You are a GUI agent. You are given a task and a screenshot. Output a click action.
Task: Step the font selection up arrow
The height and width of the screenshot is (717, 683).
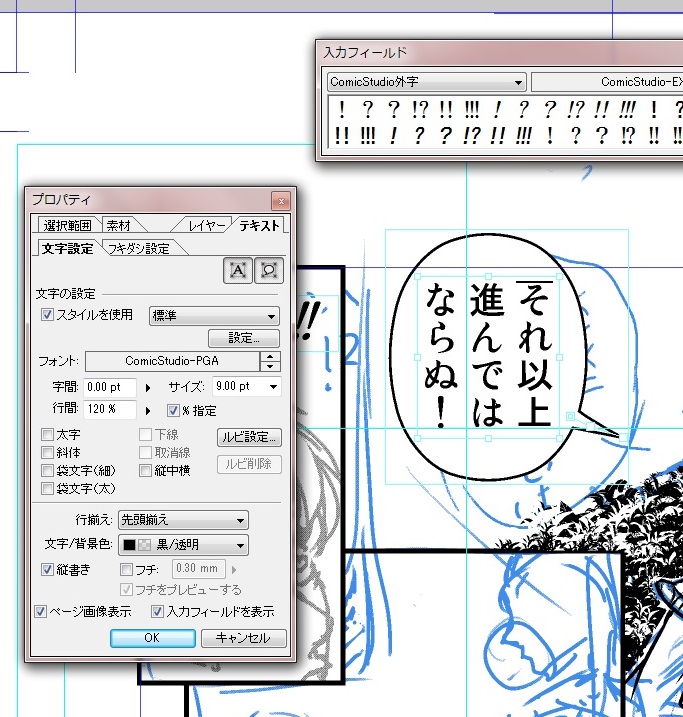tap(270, 357)
